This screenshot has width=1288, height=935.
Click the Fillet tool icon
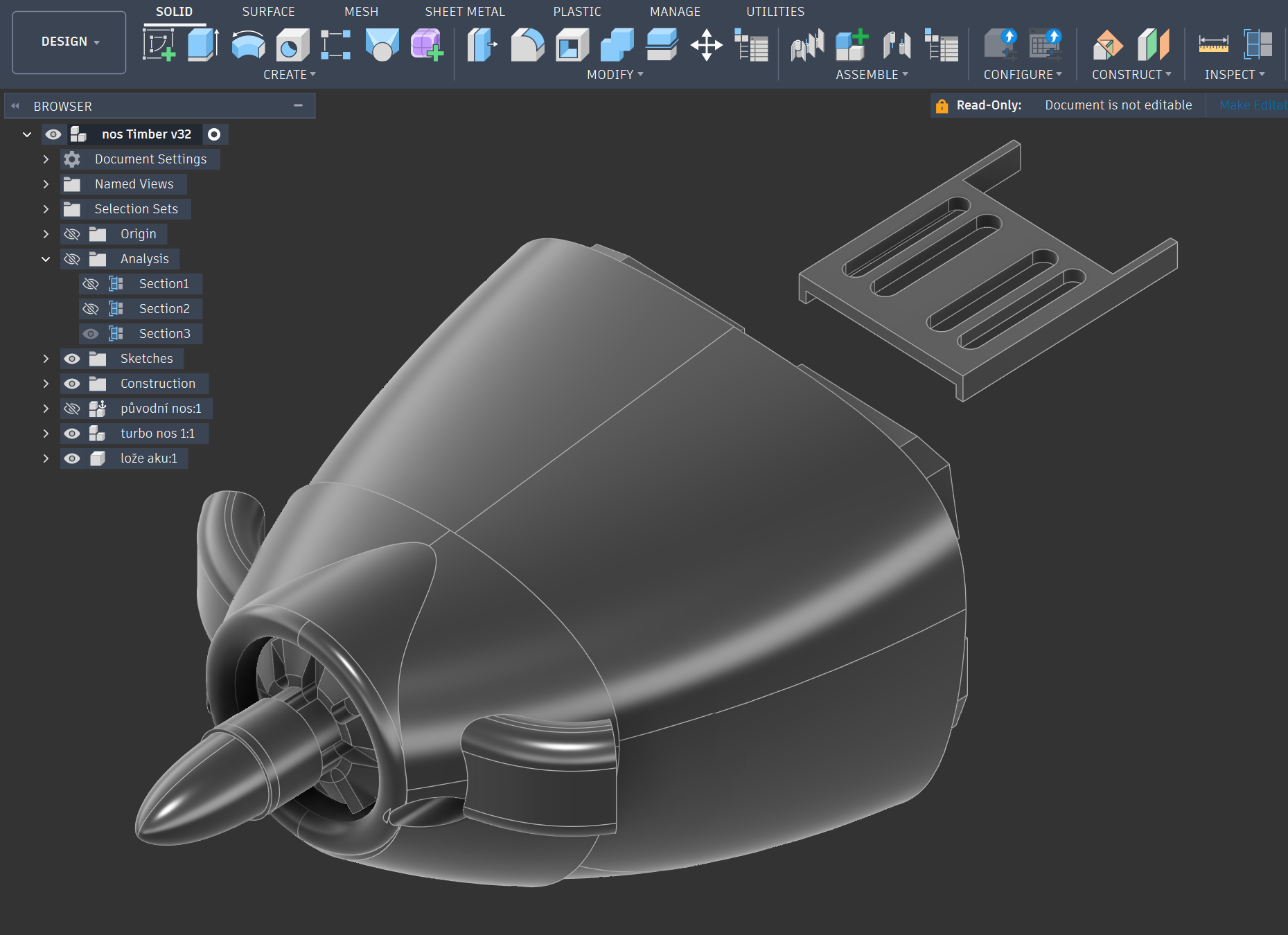pyautogui.click(x=527, y=45)
